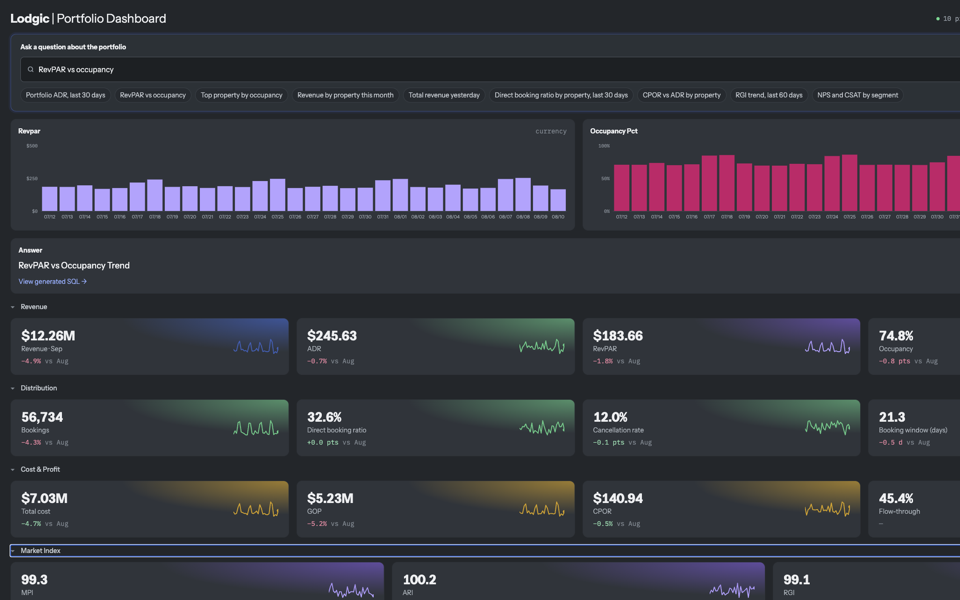Click the 'RevPAR vs Occupancy Trend' answer heading

pos(74,266)
